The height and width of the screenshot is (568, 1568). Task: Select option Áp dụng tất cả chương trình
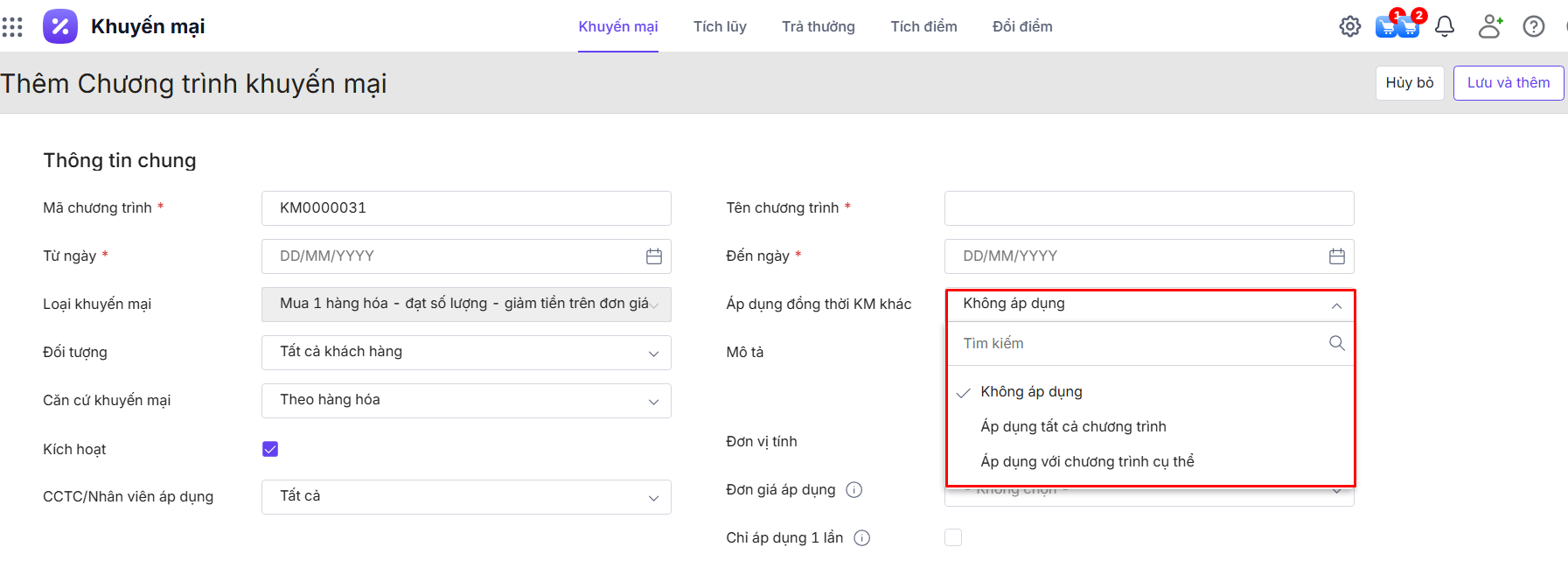point(1073,426)
